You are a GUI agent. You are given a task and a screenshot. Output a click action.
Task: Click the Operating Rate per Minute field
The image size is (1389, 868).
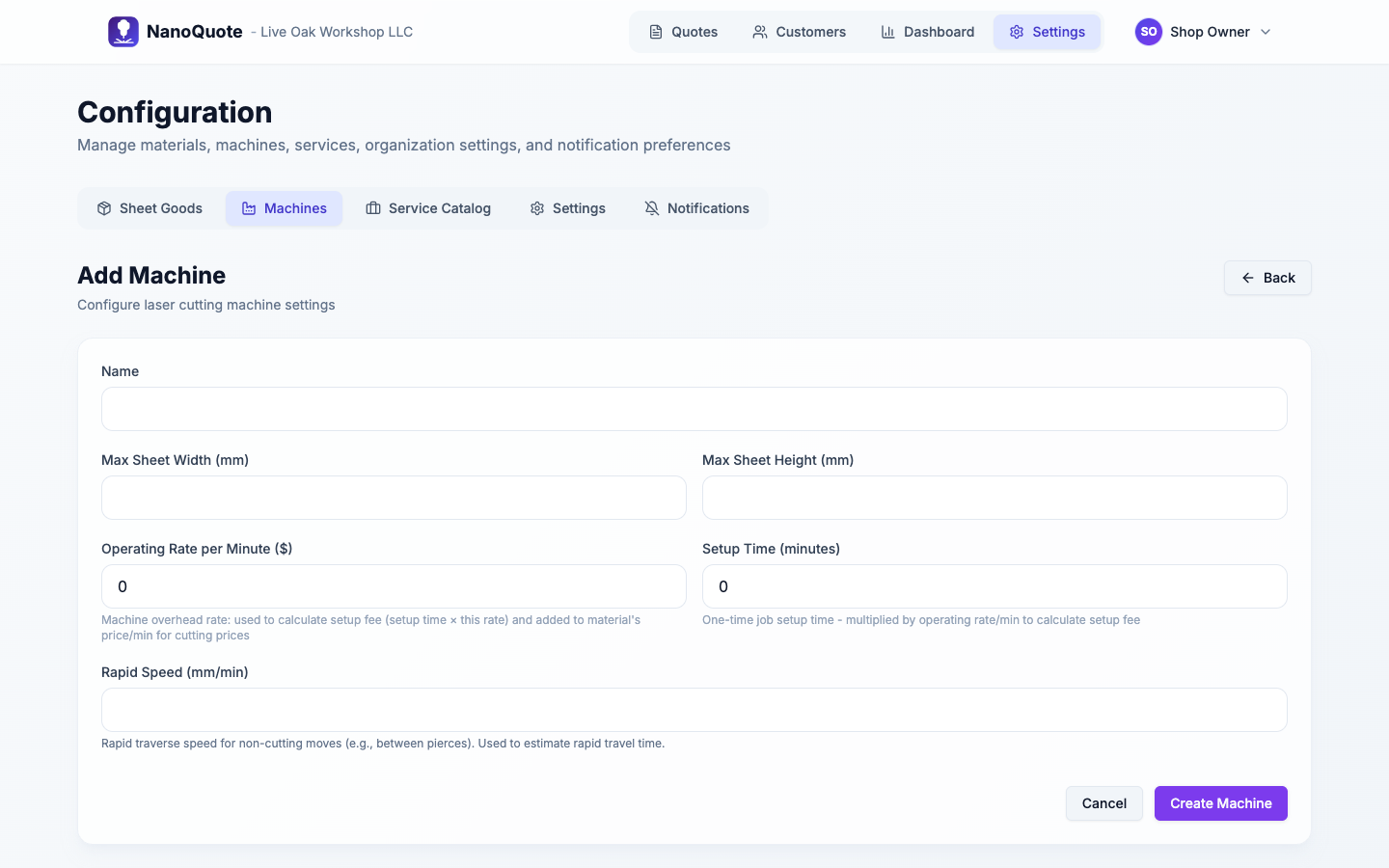[x=394, y=586]
